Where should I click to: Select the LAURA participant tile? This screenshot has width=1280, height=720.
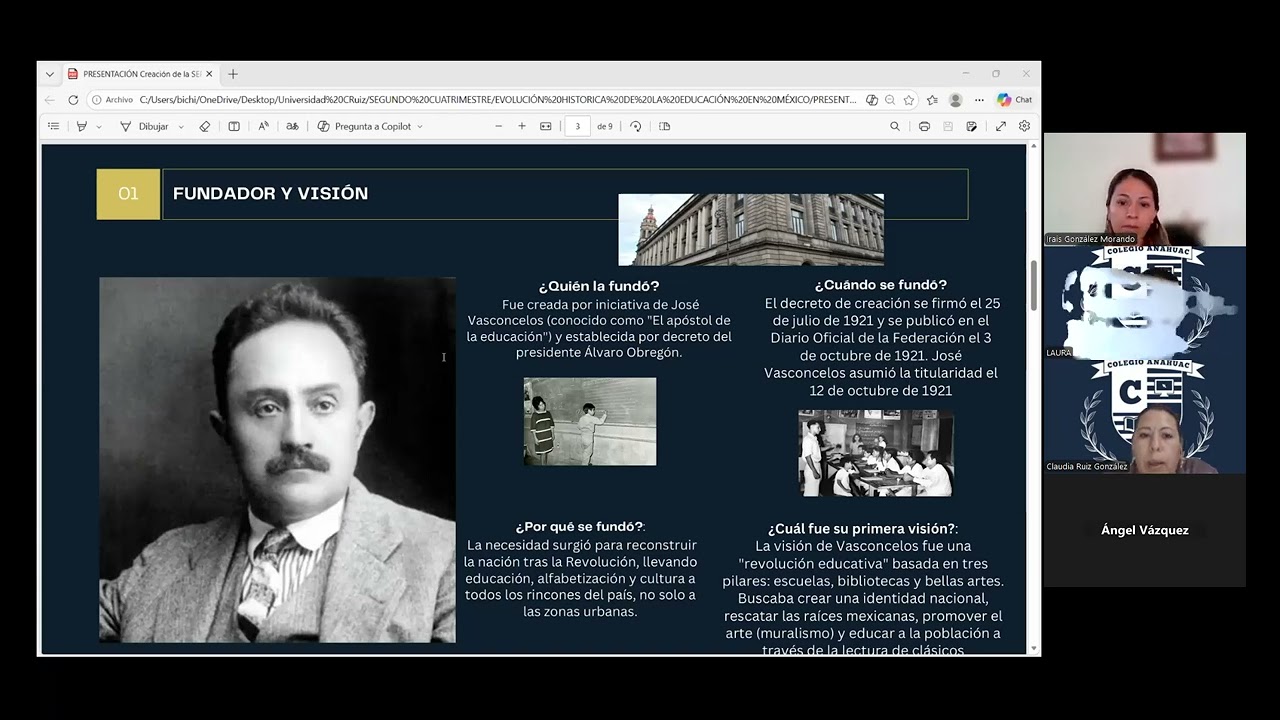[1145, 303]
